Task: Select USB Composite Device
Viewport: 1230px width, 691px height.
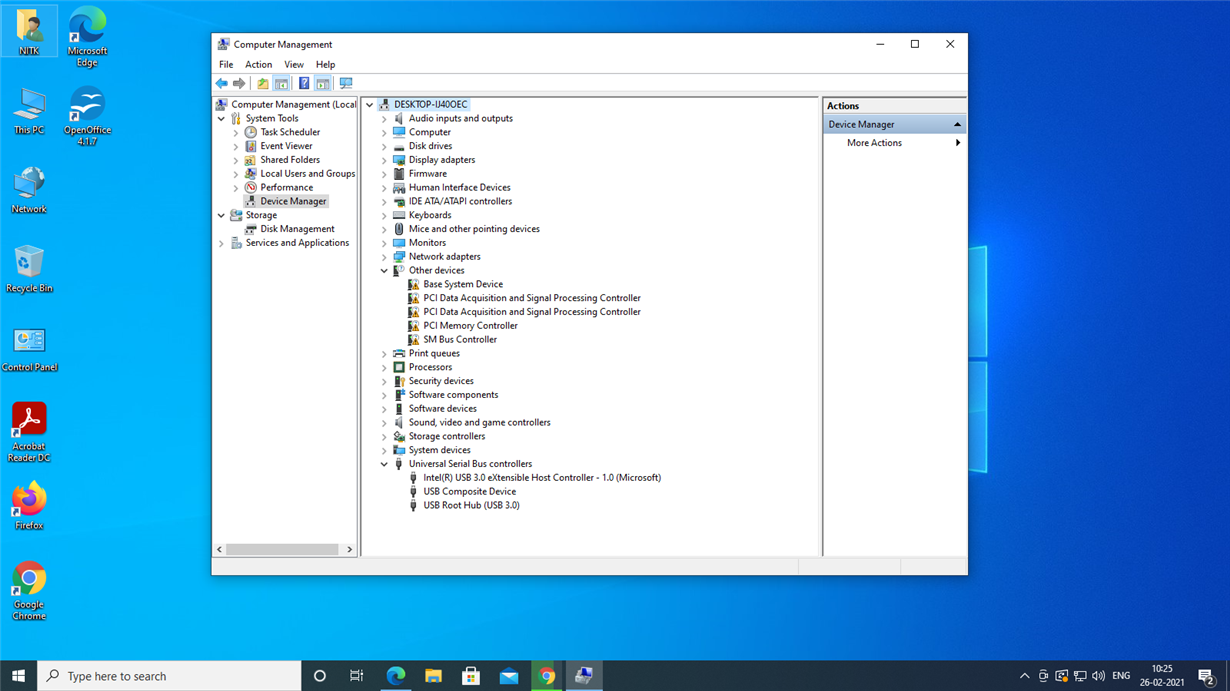Action: (470, 492)
